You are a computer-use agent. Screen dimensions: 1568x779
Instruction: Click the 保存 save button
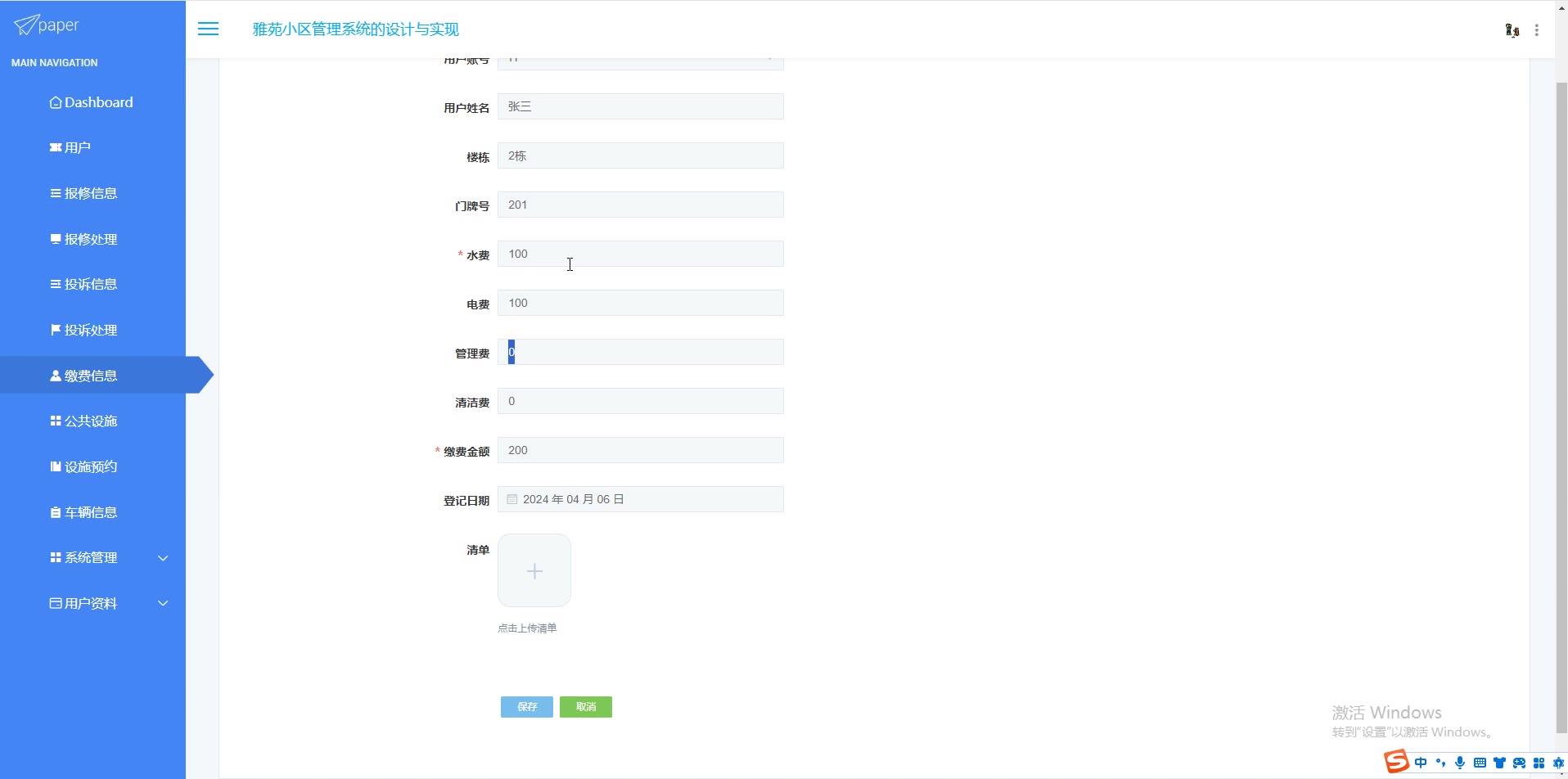pyautogui.click(x=527, y=707)
